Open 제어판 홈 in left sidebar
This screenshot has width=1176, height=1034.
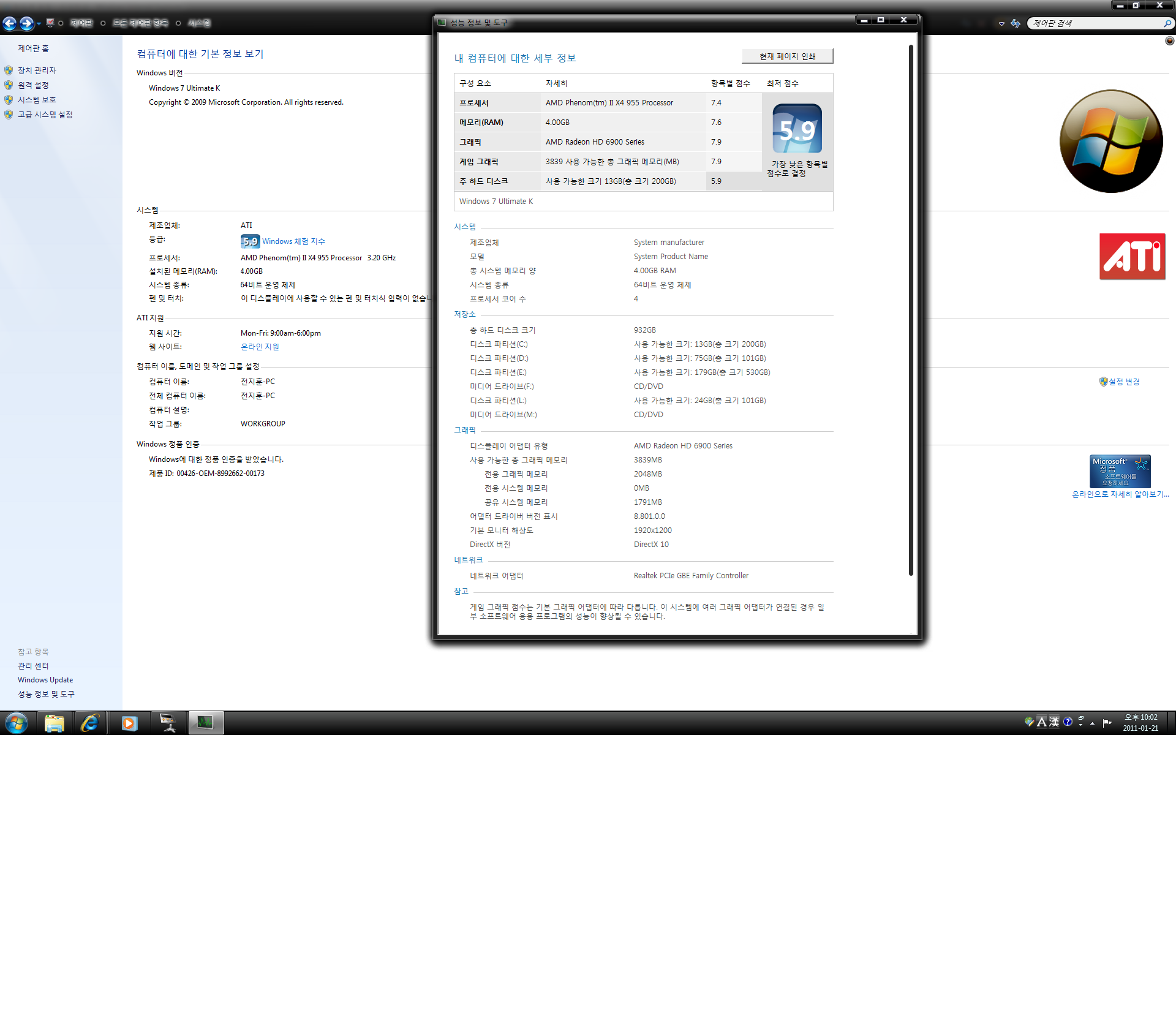tap(33, 48)
